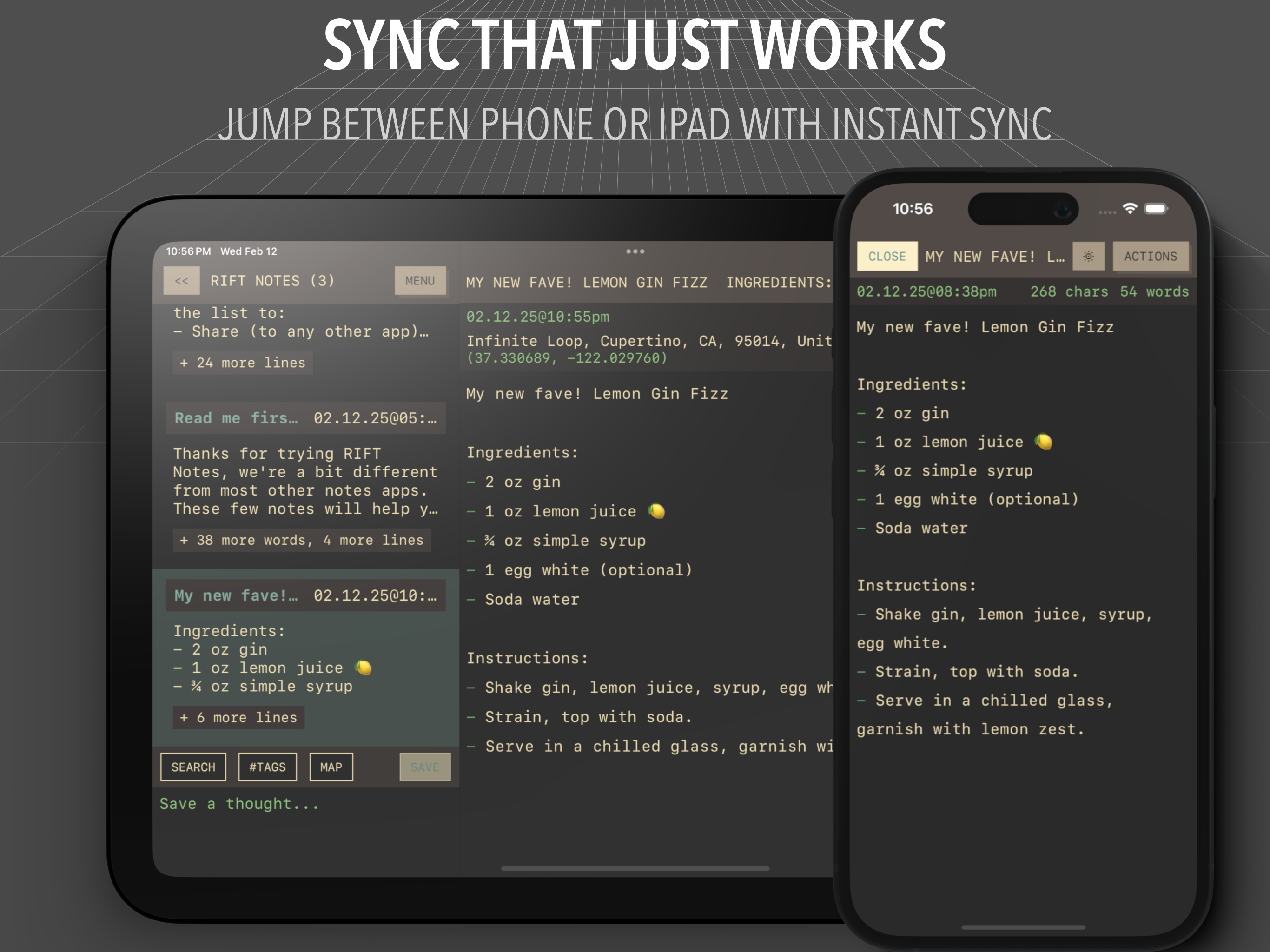The height and width of the screenshot is (952, 1270).
Task: Open ACTIONS on iPhone
Action: [x=1151, y=257]
